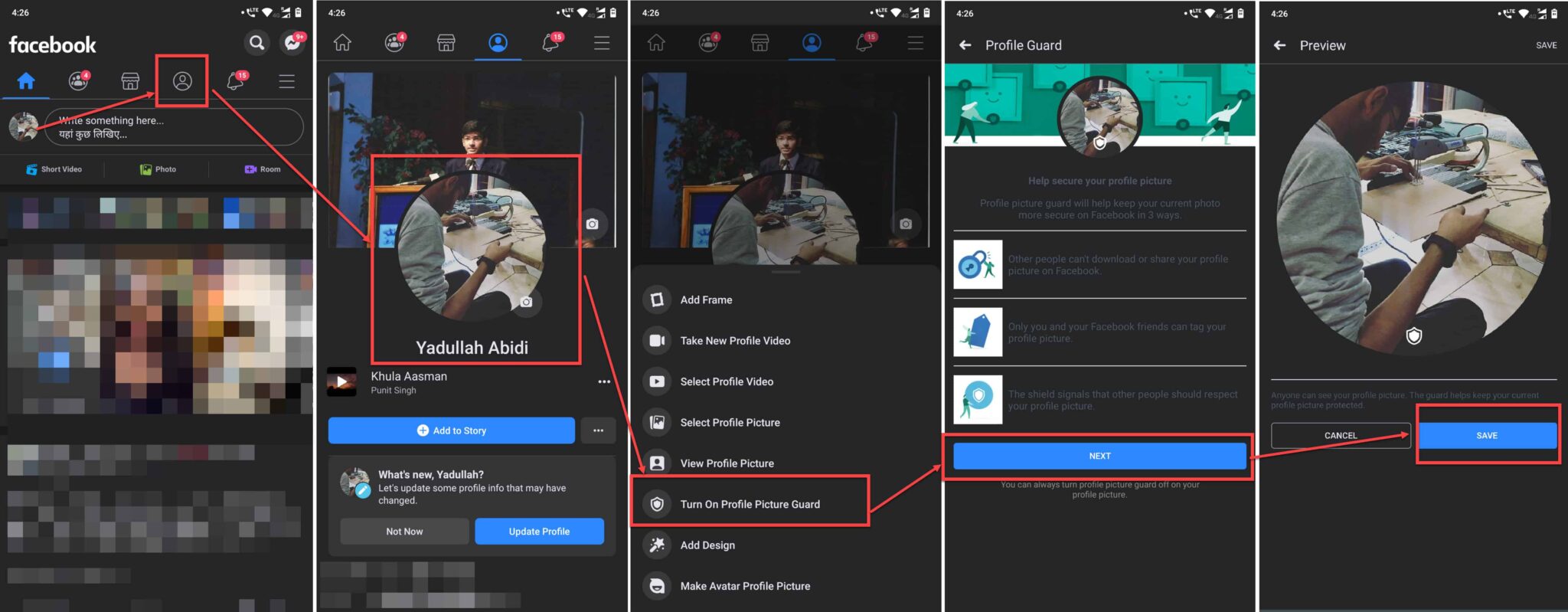
Task: Tap Short Video shortcut
Action: pyautogui.click(x=54, y=169)
